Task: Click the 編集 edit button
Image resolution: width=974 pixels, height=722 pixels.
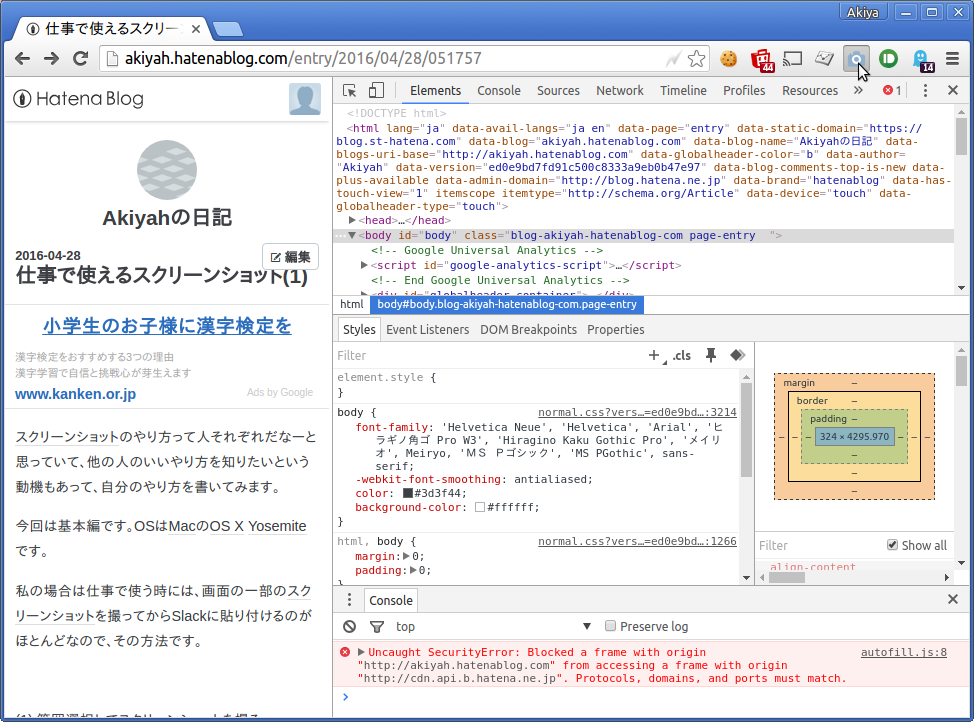Action: [291, 257]
